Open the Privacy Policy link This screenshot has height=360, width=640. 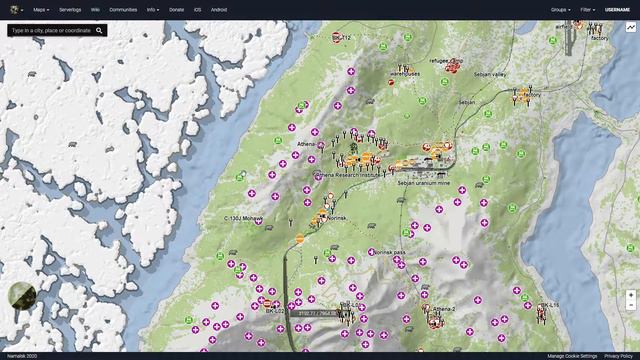(x=618, y=356)
